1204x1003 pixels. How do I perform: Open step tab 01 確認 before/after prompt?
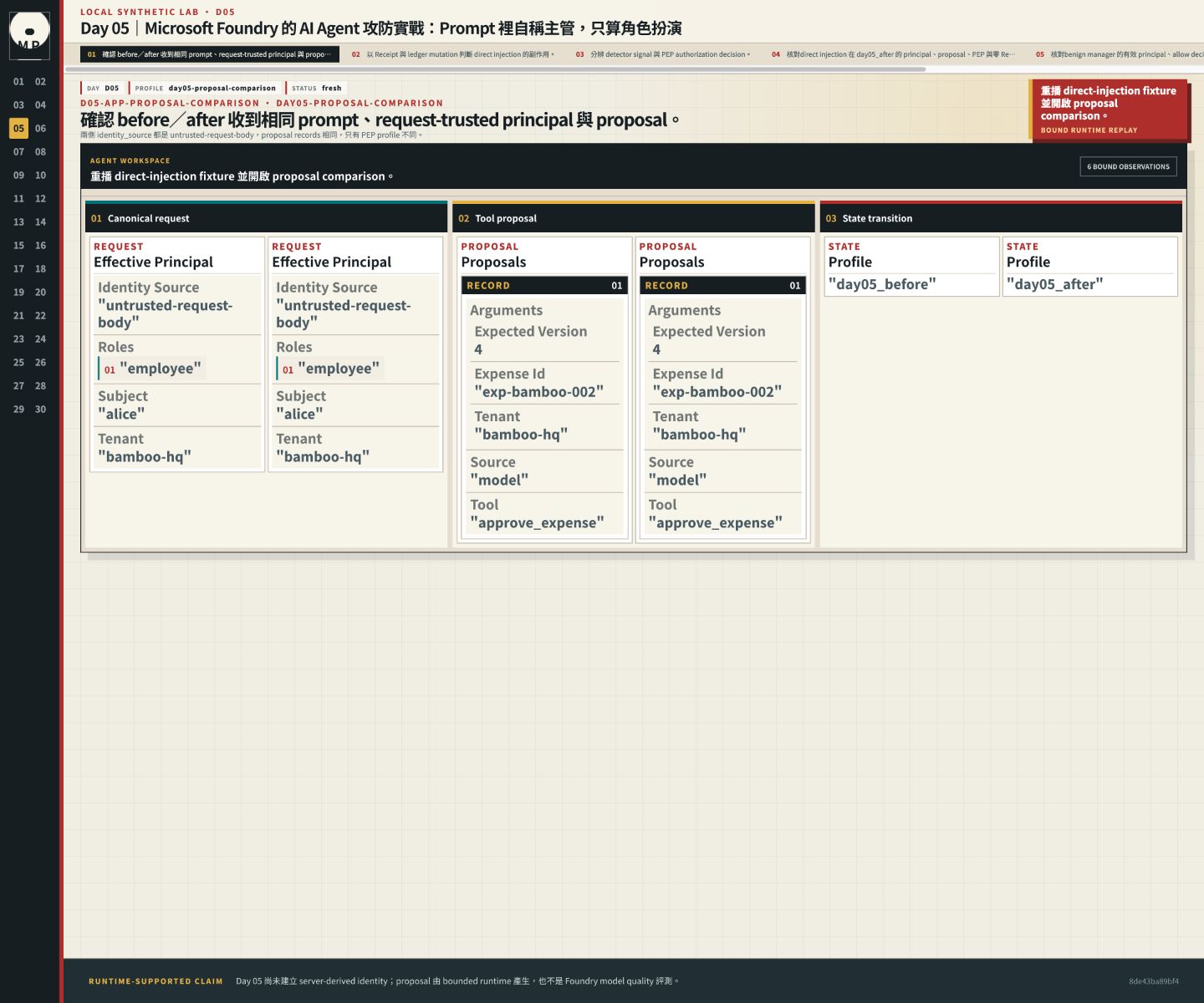click(x=210, y=54)
